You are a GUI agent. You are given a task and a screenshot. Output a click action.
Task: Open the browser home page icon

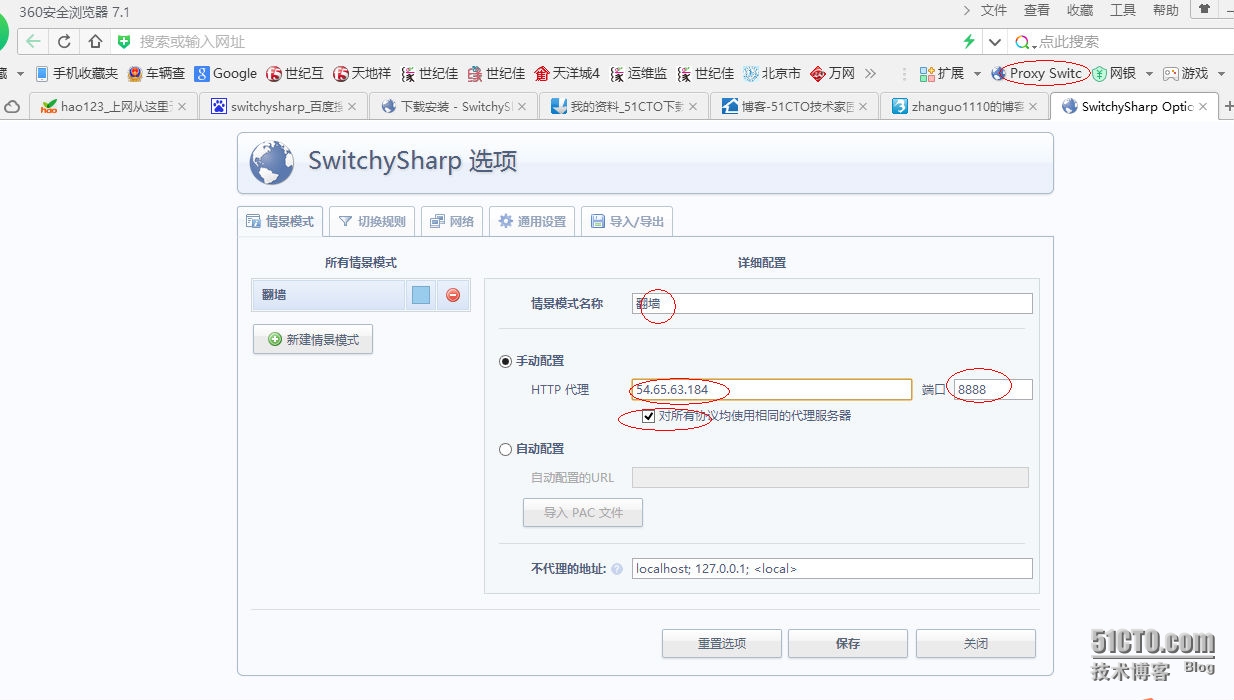click(x=95, y=41)
